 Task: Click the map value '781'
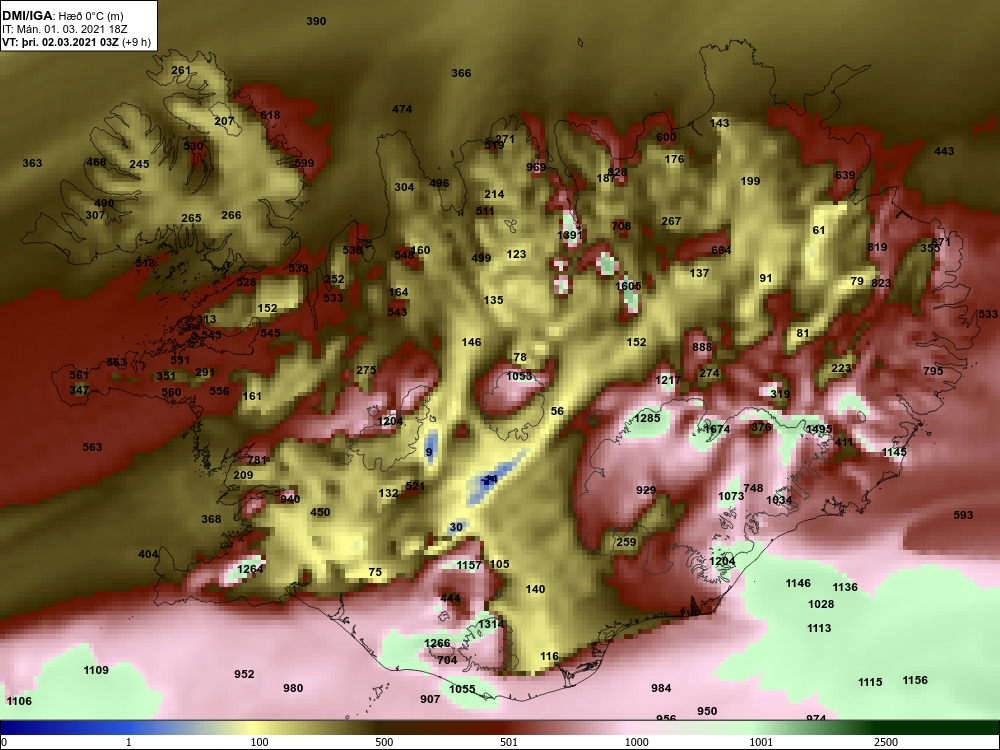257,460
